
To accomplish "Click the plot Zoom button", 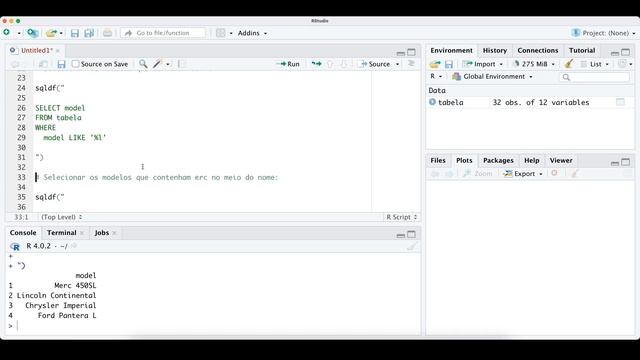I will coord(478,174).
